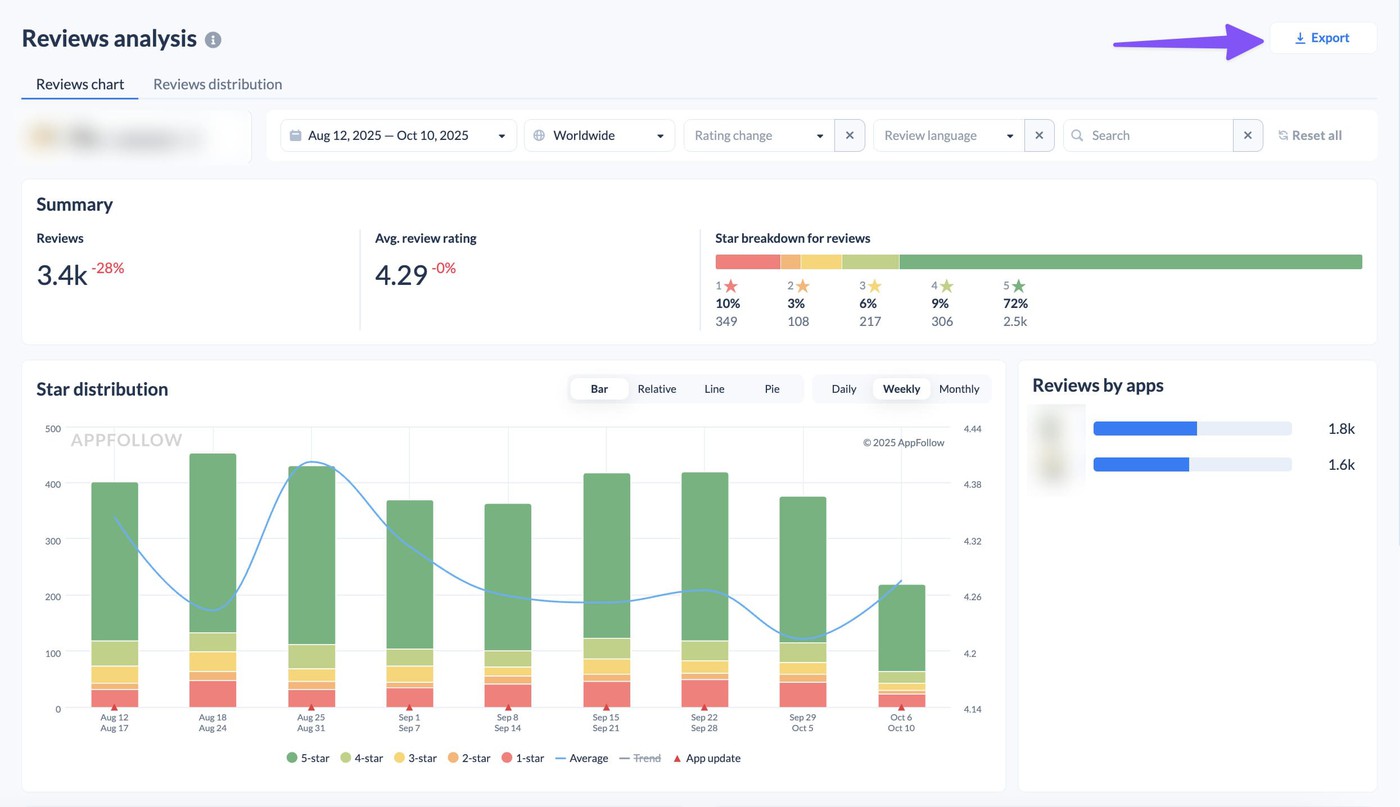Clear the Review language filter
This screenshot has width=1400, height=807.
1039,135
